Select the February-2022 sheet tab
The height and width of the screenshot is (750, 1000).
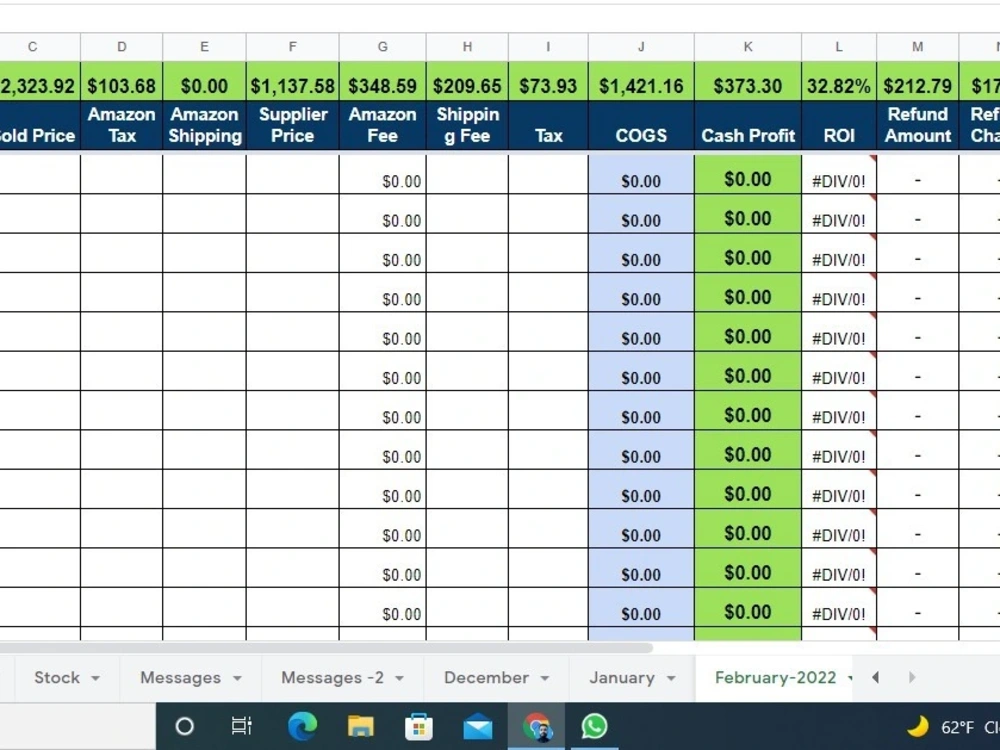pos(775,677)
